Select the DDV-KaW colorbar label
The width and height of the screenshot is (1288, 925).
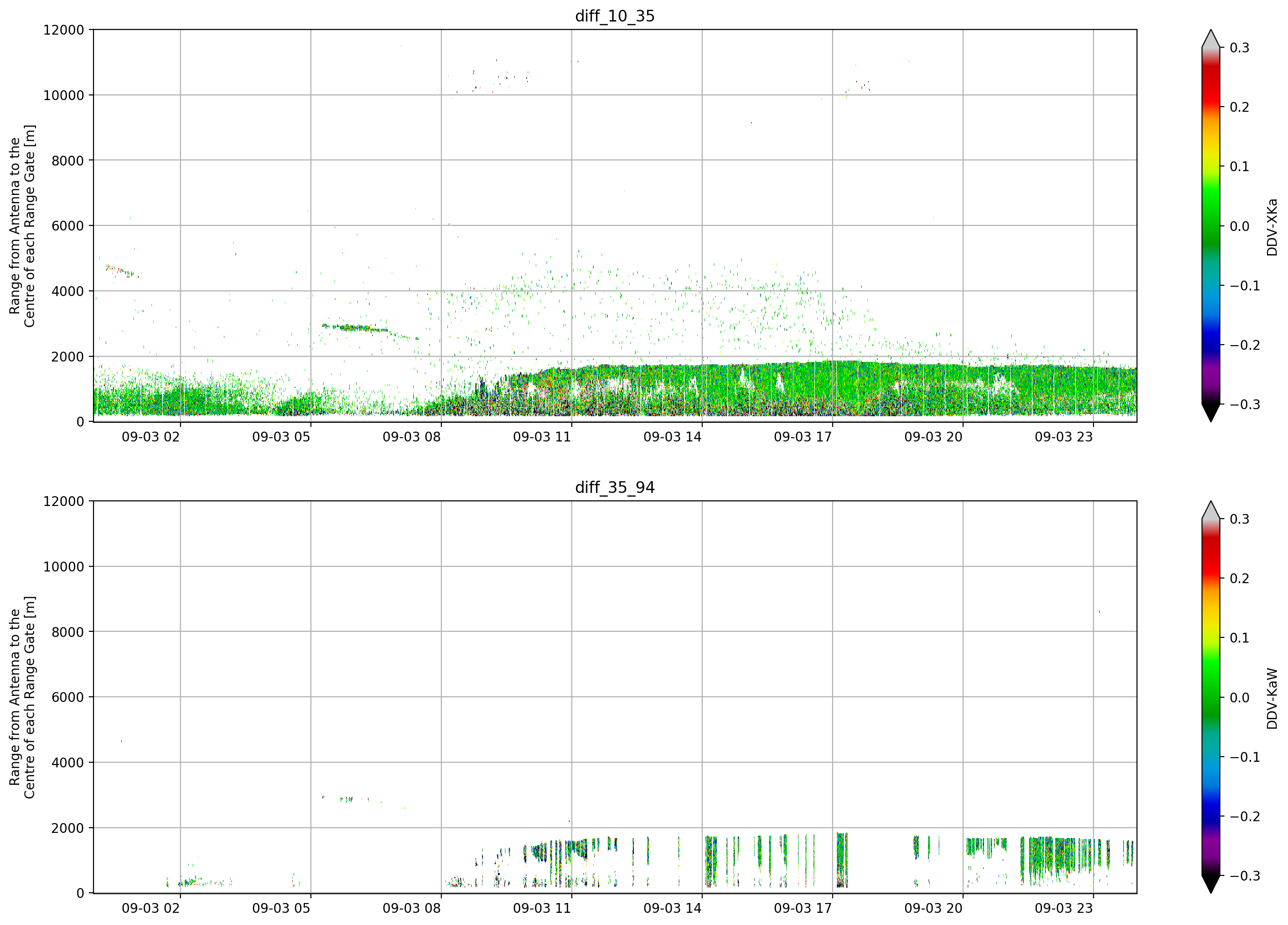click(x=1272, y=698)
